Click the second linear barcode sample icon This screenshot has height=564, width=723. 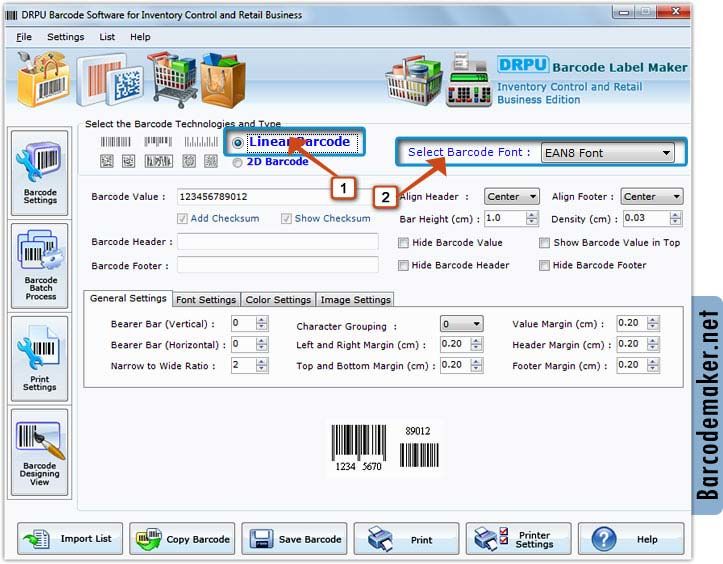coord(158,141)
